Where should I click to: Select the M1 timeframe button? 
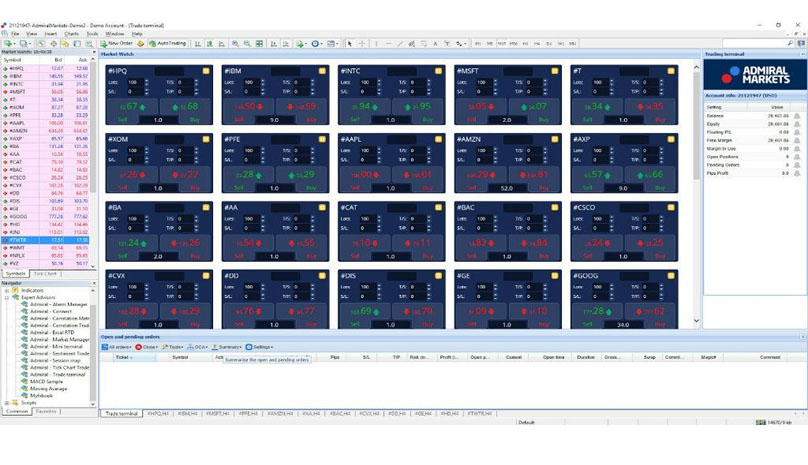tap(478, 44)
